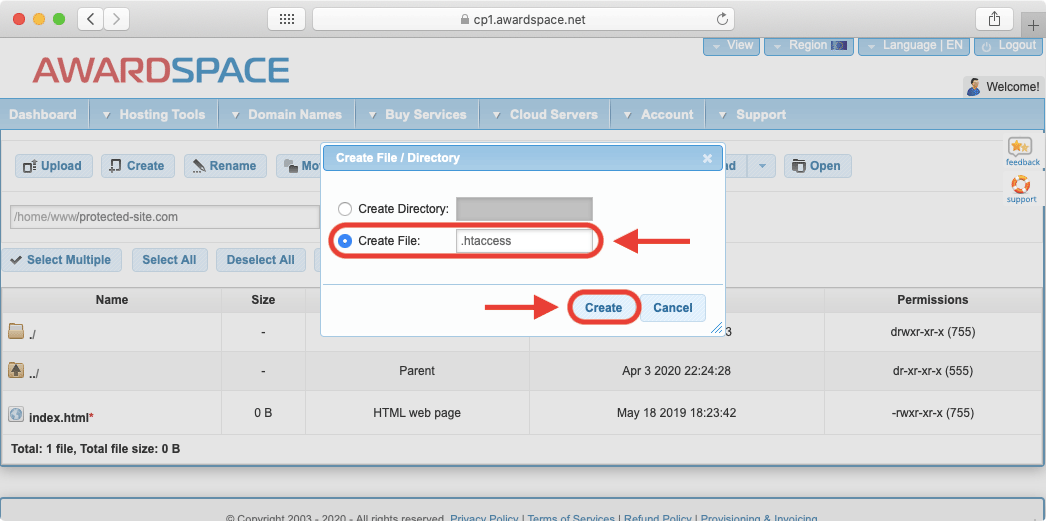The height and width of the screenshot is (521, 1046).
Task: Click the Rename button
Action: (225, 166)
